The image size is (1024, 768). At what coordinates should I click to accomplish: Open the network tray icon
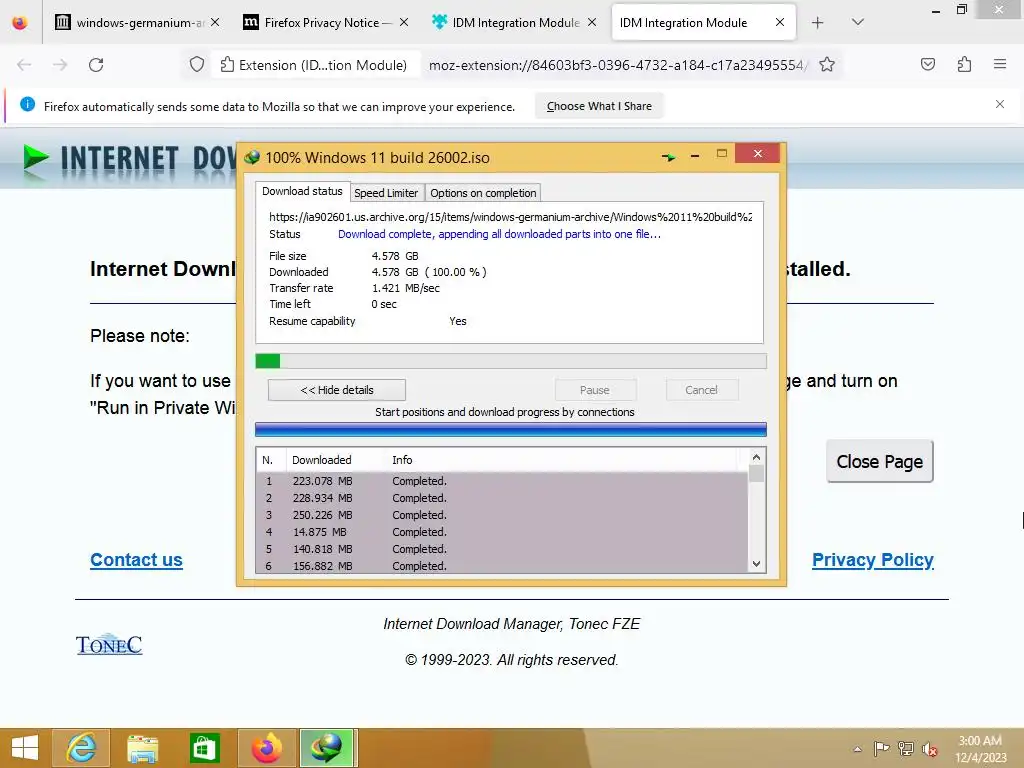click(x=906, y=748)
